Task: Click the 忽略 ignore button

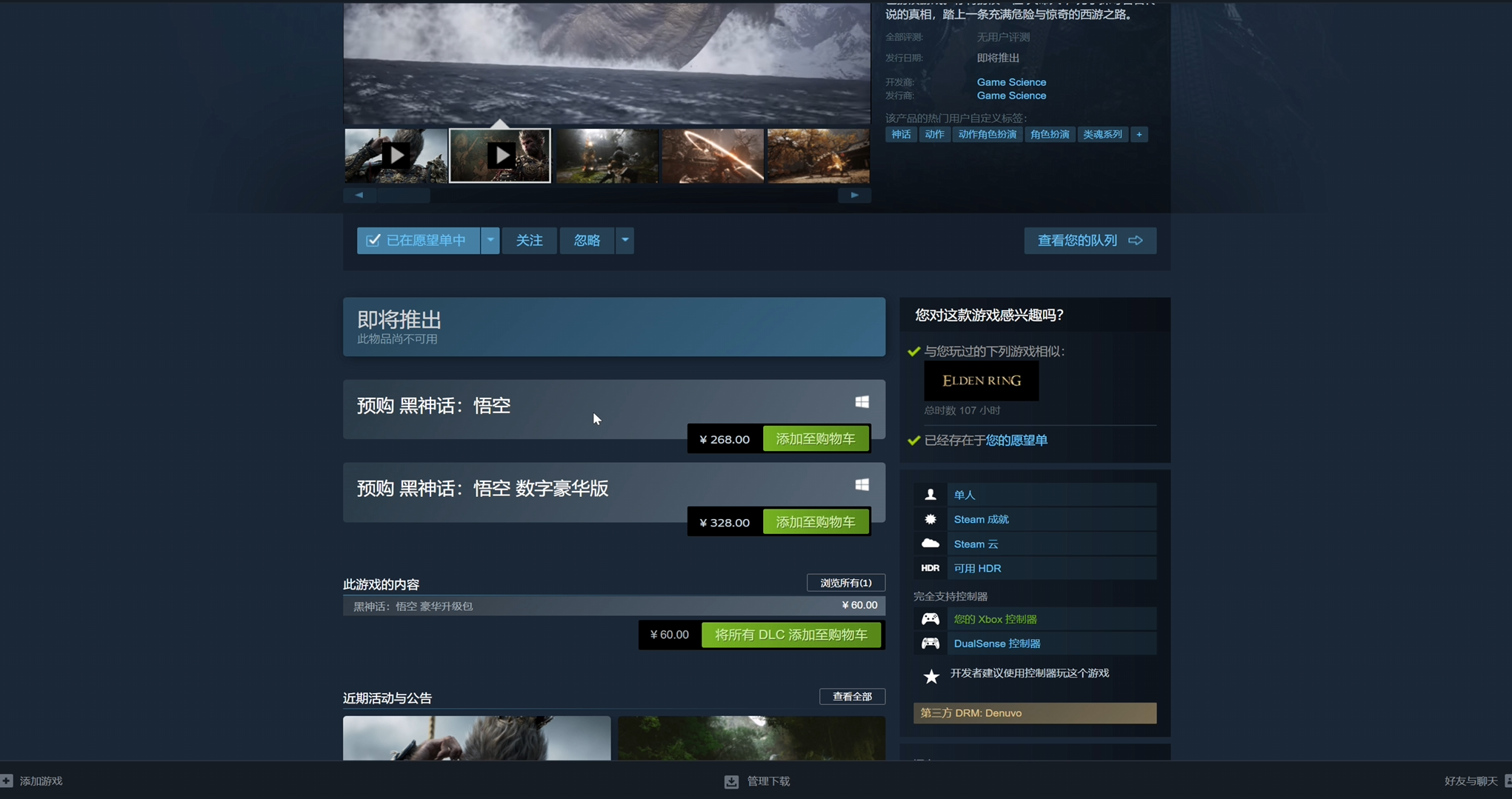Action: (x=587, y=241)
